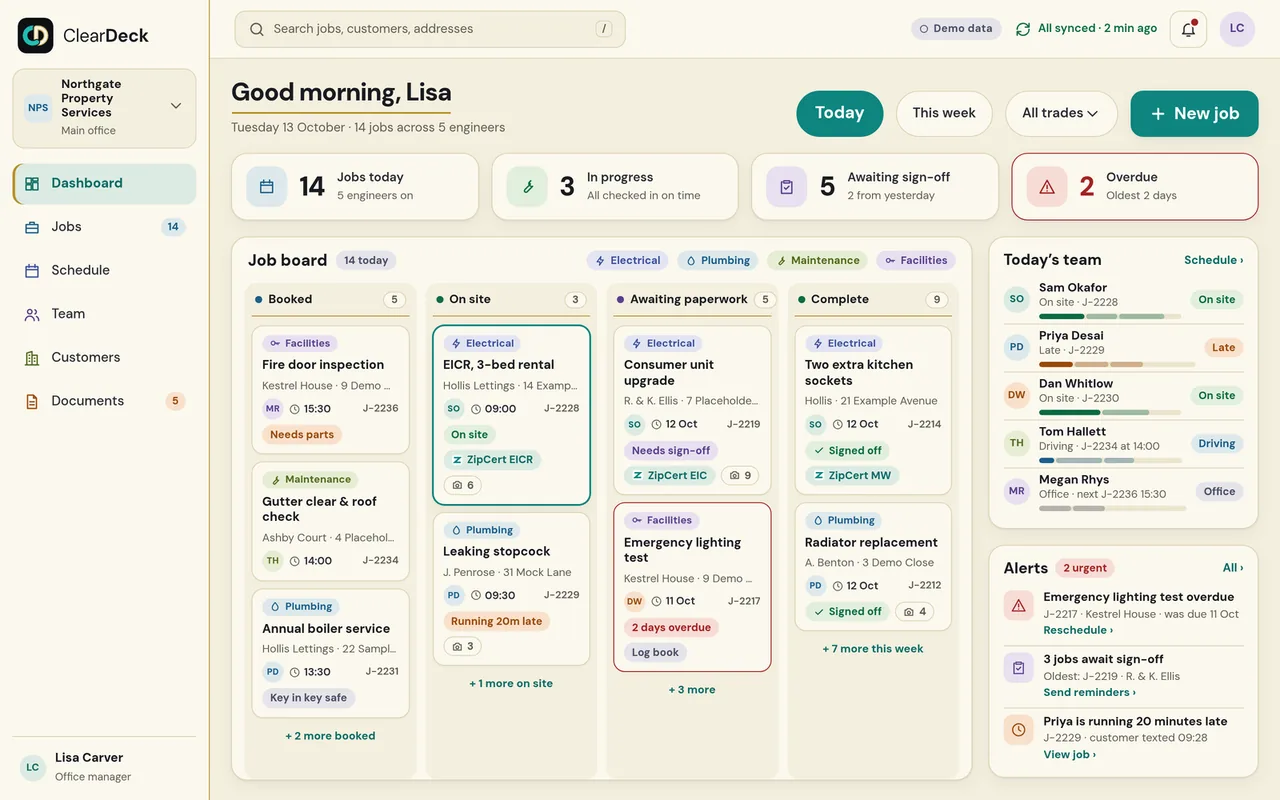Click the In progress wrench icon
This screenshot has height=800, width=1280.
tap(527, 186)
